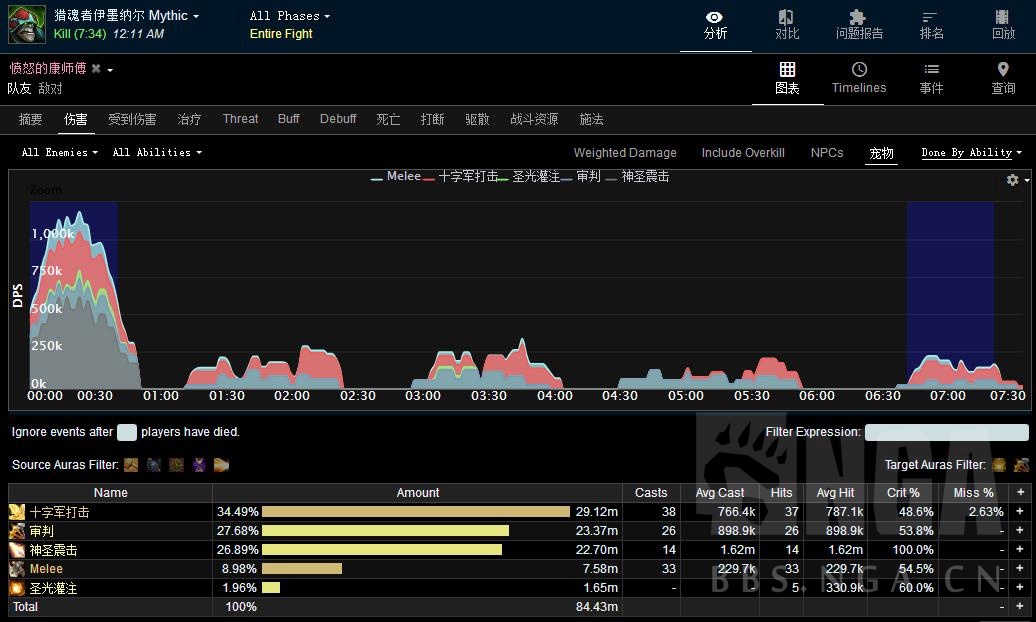Click the first Target Auras Filter icon
Image resolution: width=1036 pixels, height=622 pixels.
point(999,465)
